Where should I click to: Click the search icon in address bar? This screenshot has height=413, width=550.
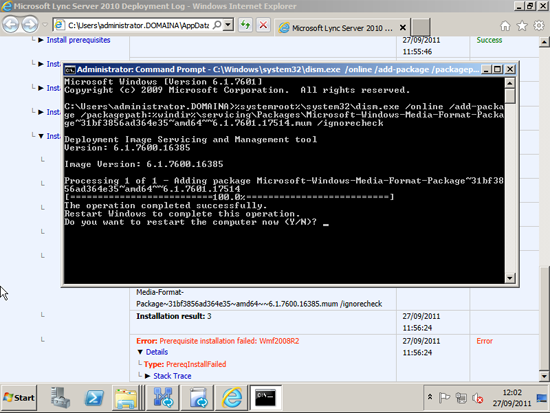click(217, 25)
